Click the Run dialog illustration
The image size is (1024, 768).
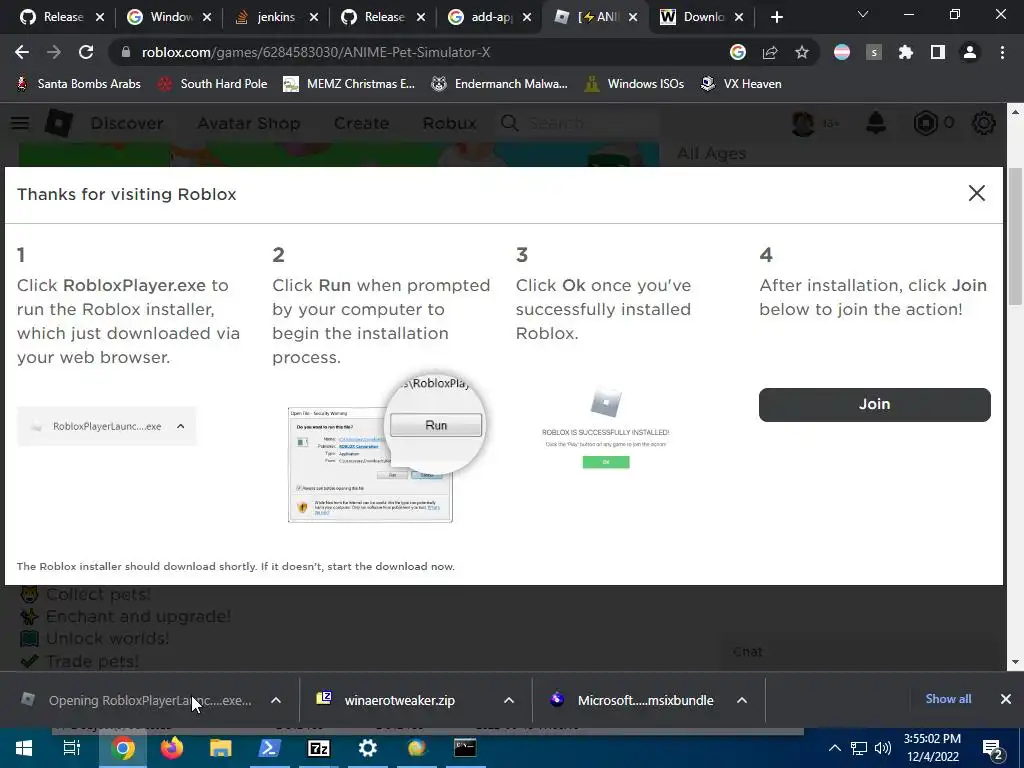coord(385,448)
